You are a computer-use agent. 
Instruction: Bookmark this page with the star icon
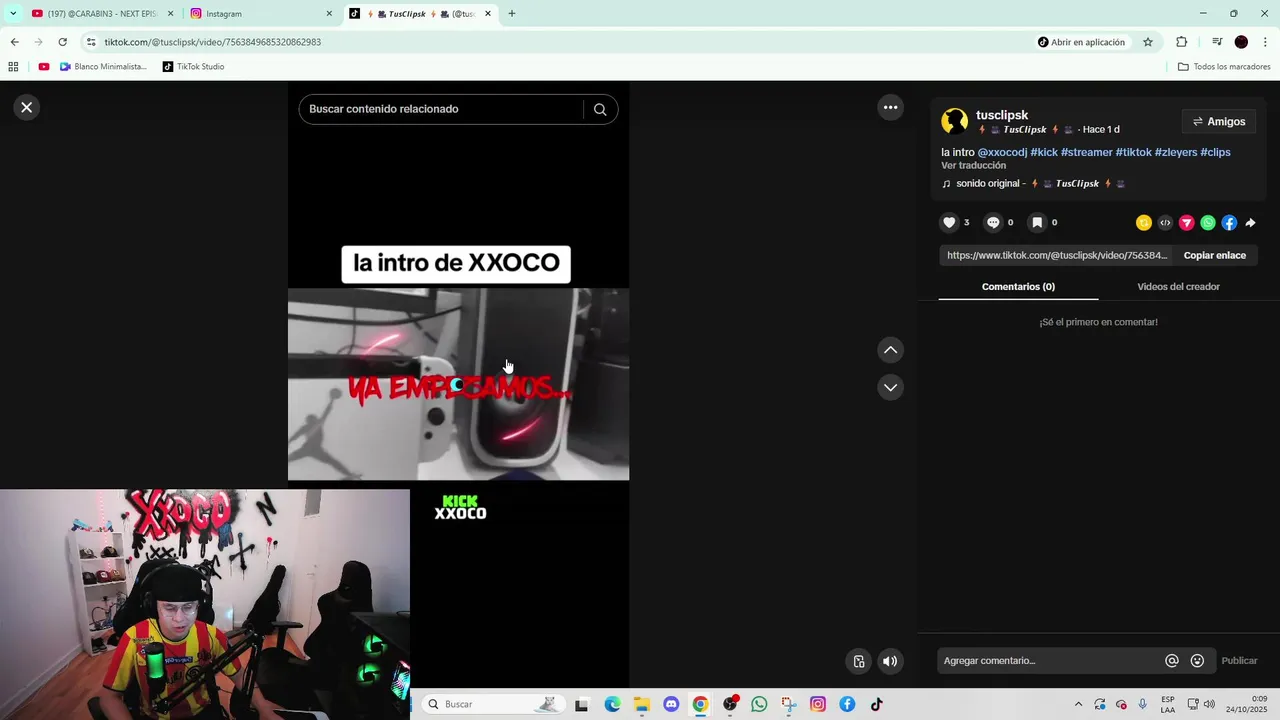[x=1148, y=42]
